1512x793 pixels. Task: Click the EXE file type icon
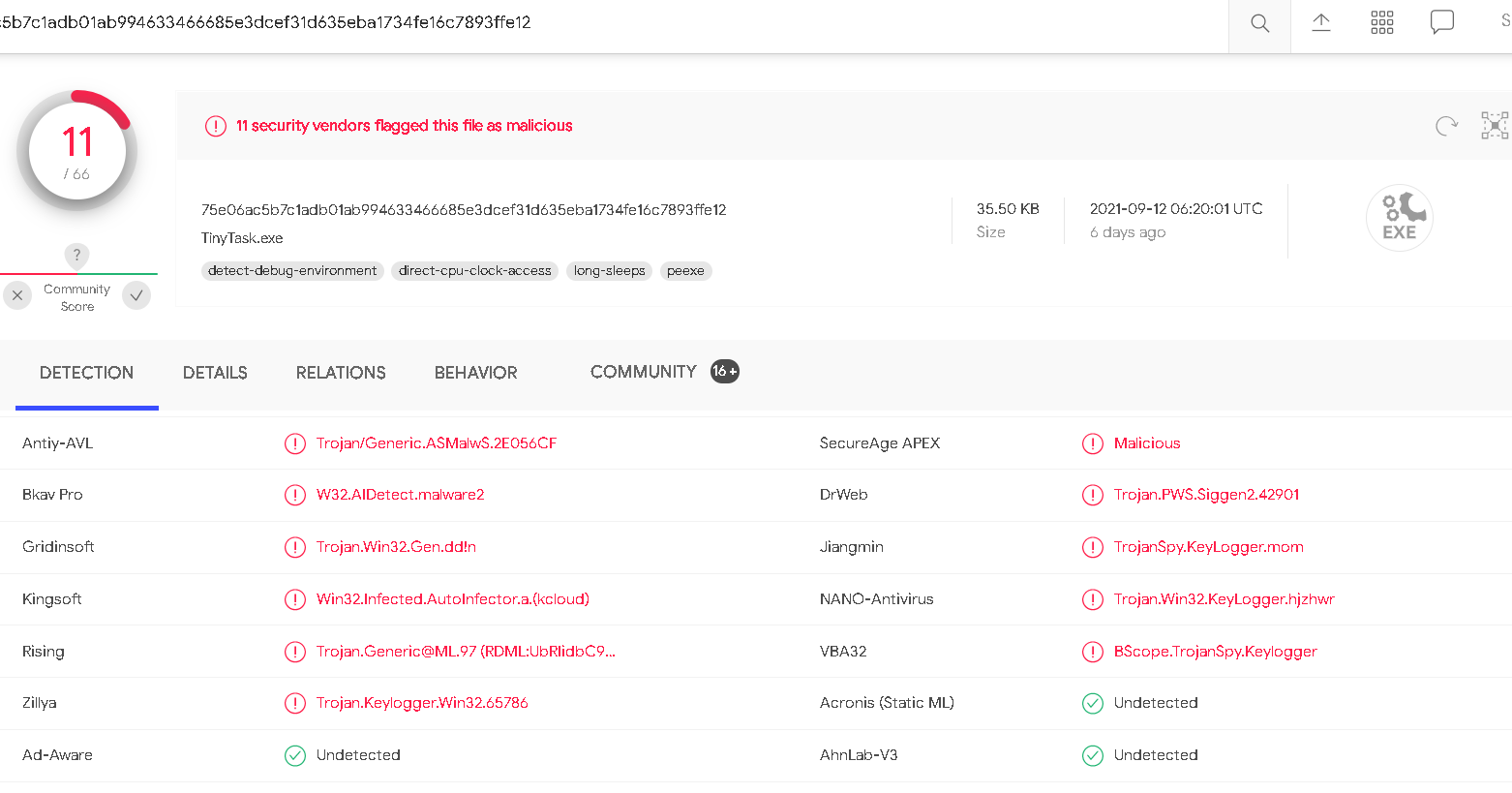coord(1399,218)
